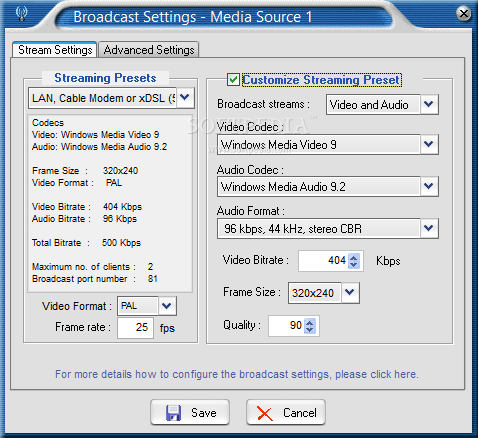Screen dimensions: 478x438
Task: Click the 'Broadcast port number' line
Action: pos(95,279)
